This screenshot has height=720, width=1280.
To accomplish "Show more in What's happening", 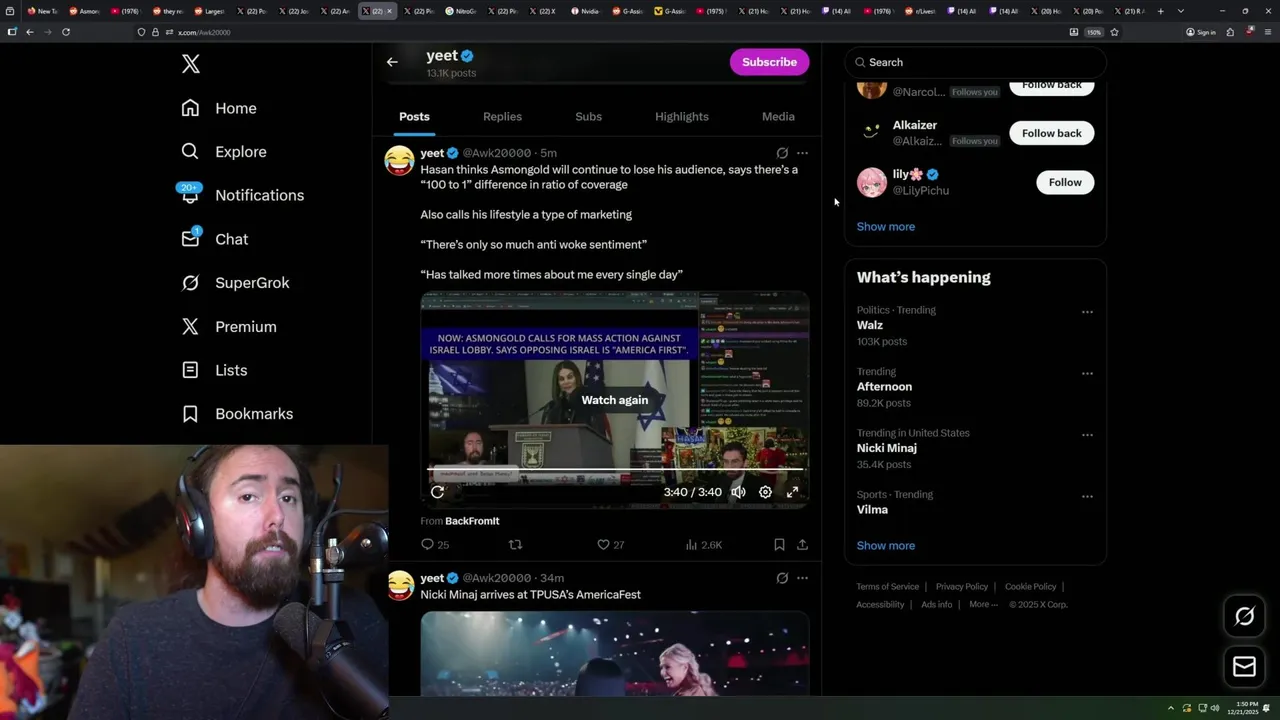I will 886,546.
